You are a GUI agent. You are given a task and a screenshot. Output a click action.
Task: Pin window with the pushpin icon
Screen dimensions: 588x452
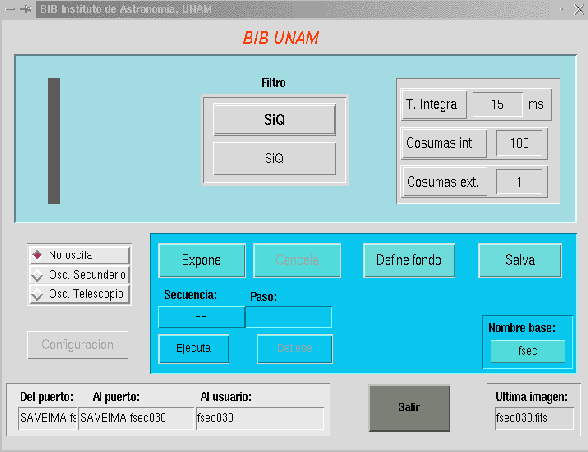coord(26,9)
